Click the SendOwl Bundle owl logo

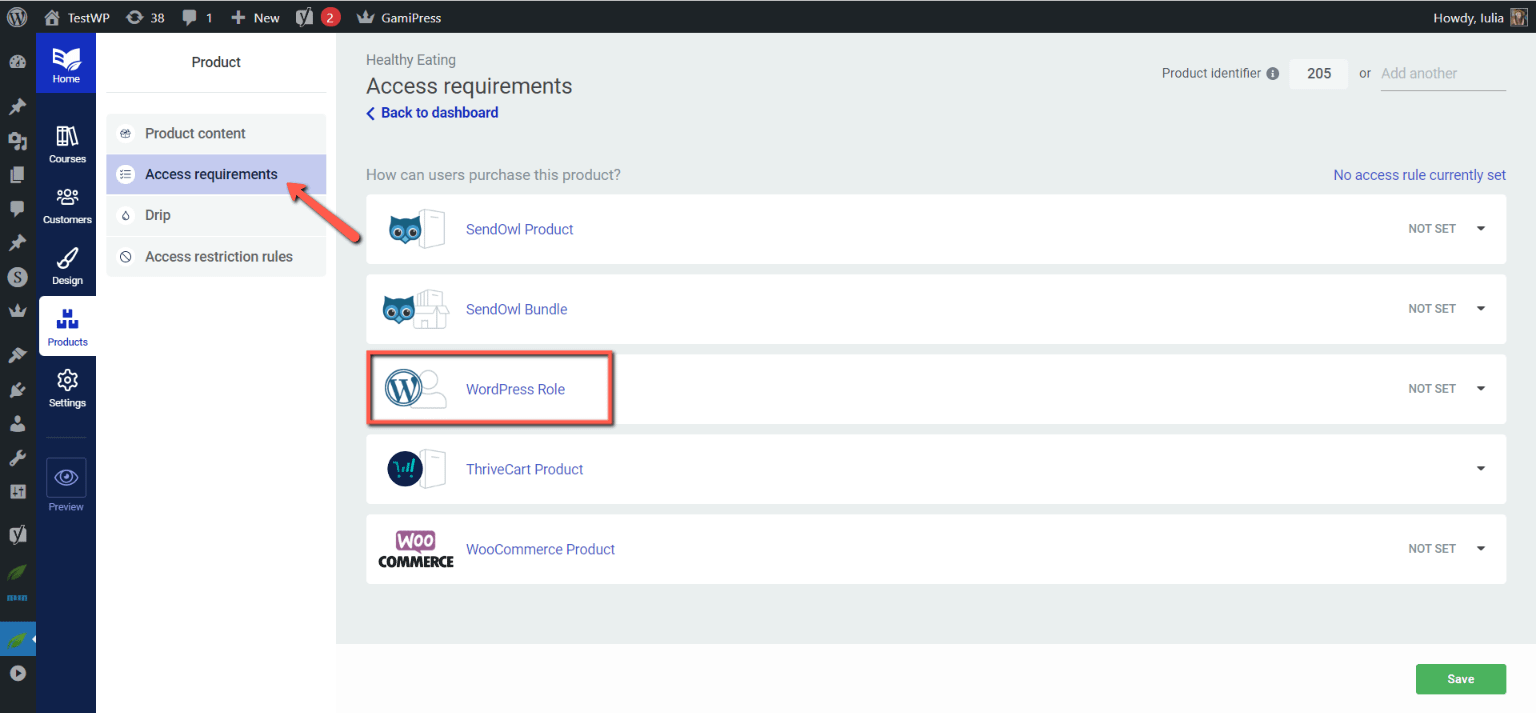pyautogui.click(x=416, y=309)
